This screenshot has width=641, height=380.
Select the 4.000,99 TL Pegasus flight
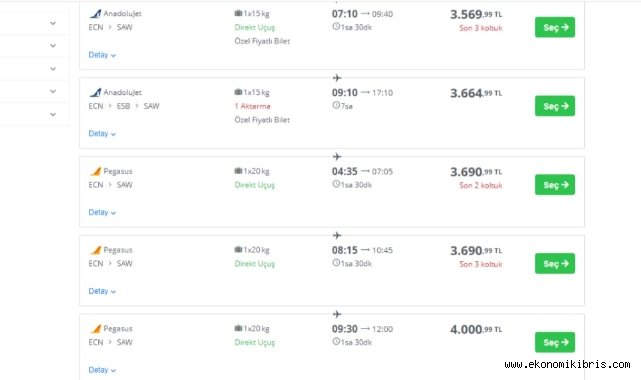point(555,342)
